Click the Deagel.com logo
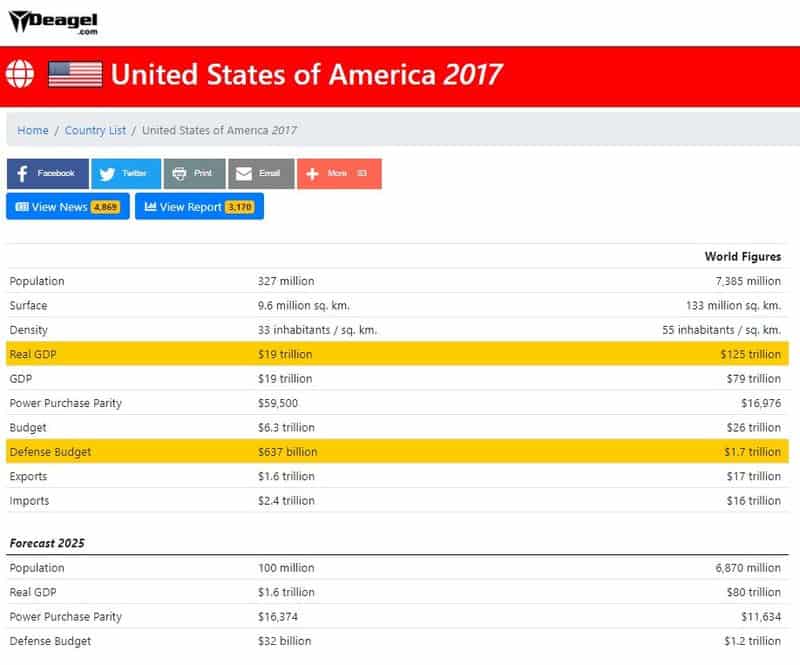This screenshot has width=800, height=665. 54,21
